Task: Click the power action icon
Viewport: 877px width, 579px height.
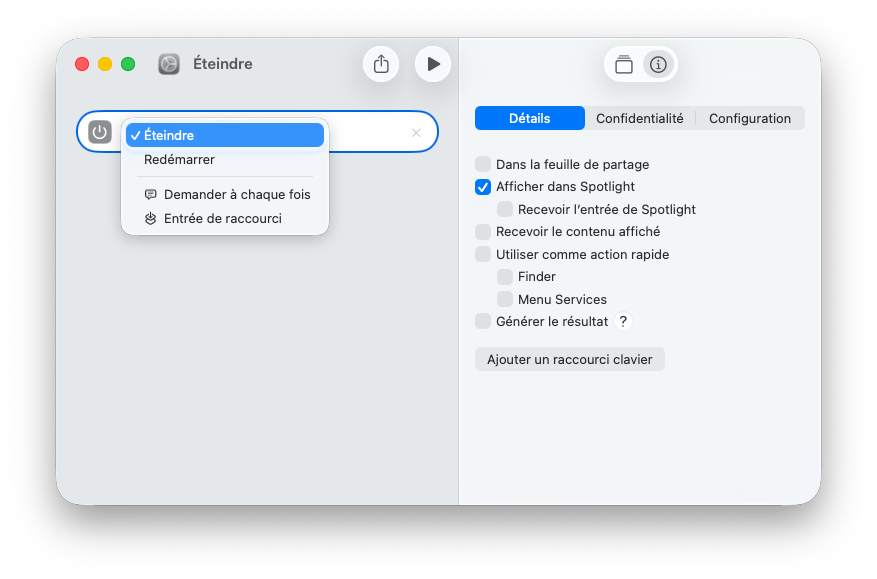Action: coord(100,132)
